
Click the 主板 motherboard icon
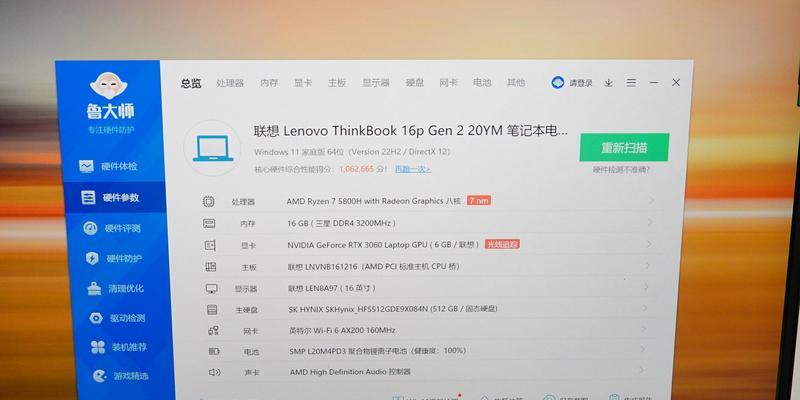pyautogui.click(x=211, y=267)
